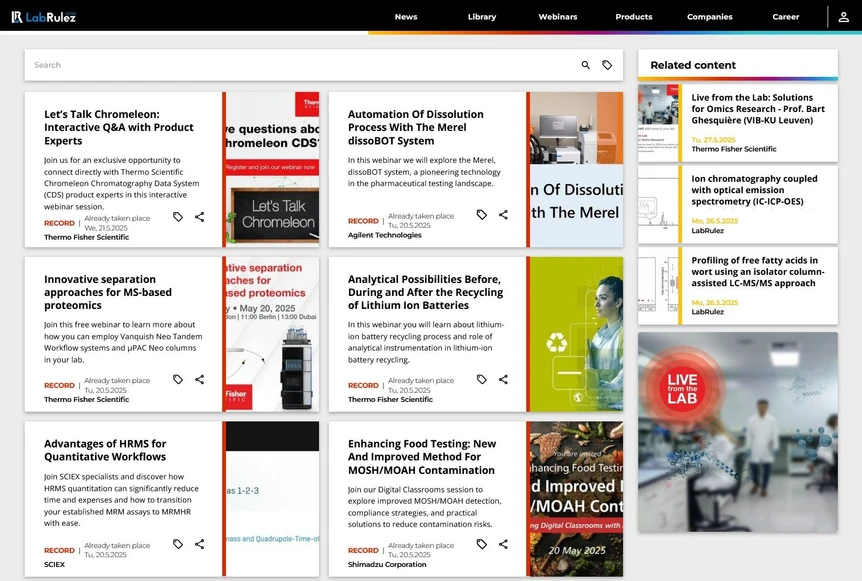Share the MOSH/MOAH food testing webinar
Screen dimensions: 862x581
(x=503, y=544)
